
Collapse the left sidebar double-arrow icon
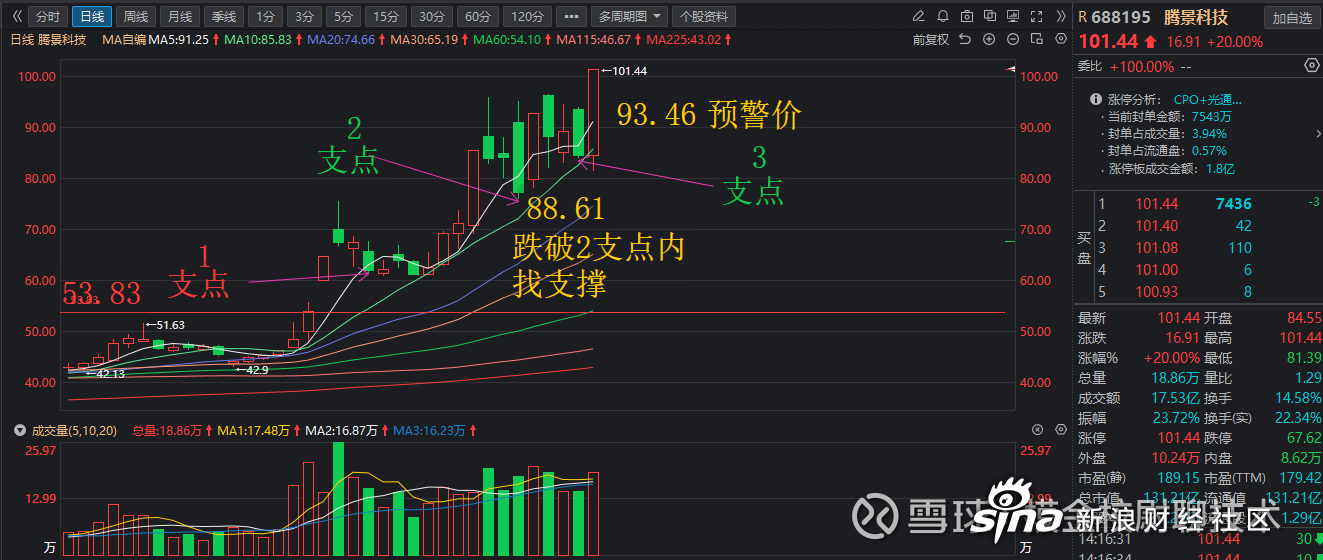pos(16,17)
